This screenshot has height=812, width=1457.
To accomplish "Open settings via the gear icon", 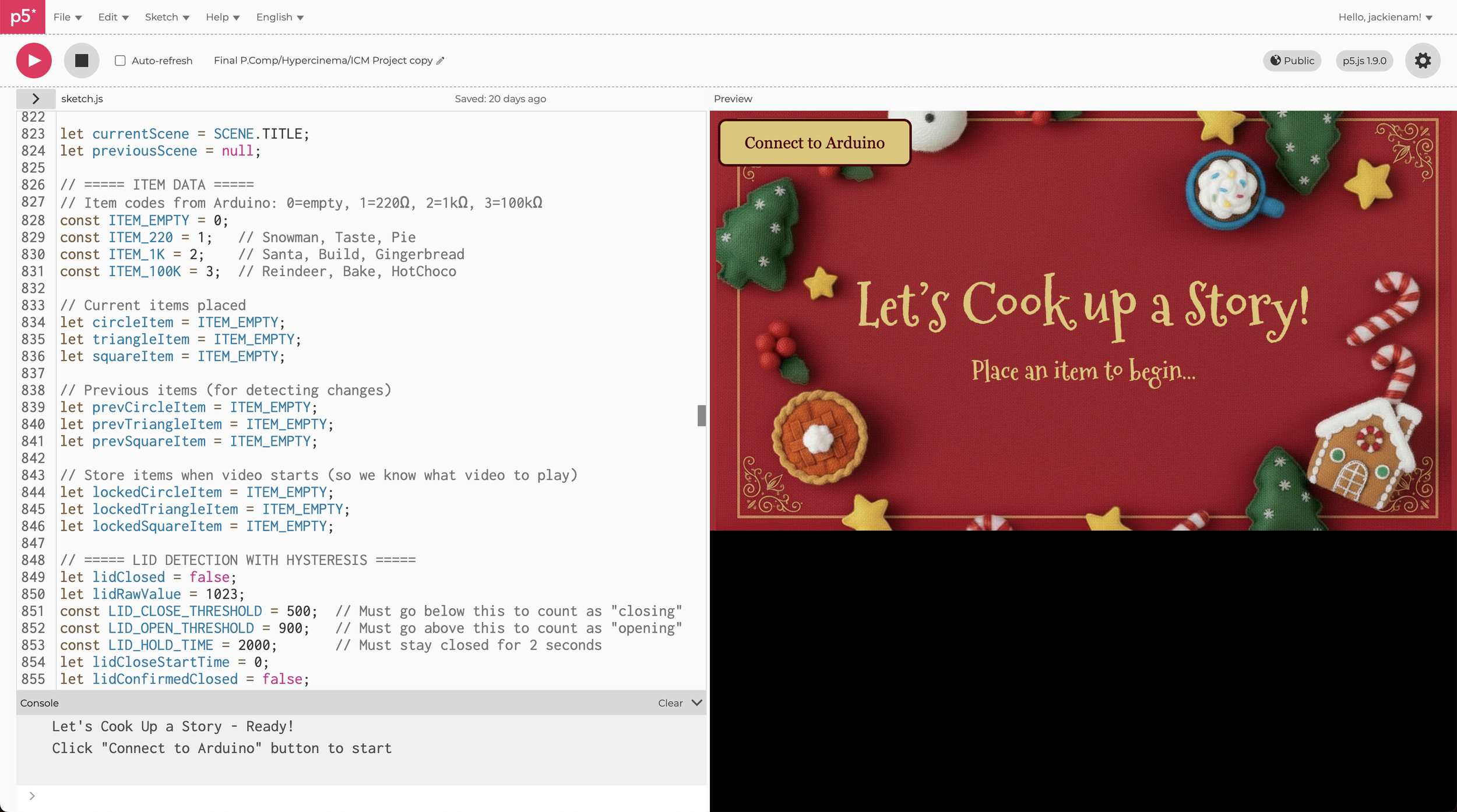I will click(1422, 61).
